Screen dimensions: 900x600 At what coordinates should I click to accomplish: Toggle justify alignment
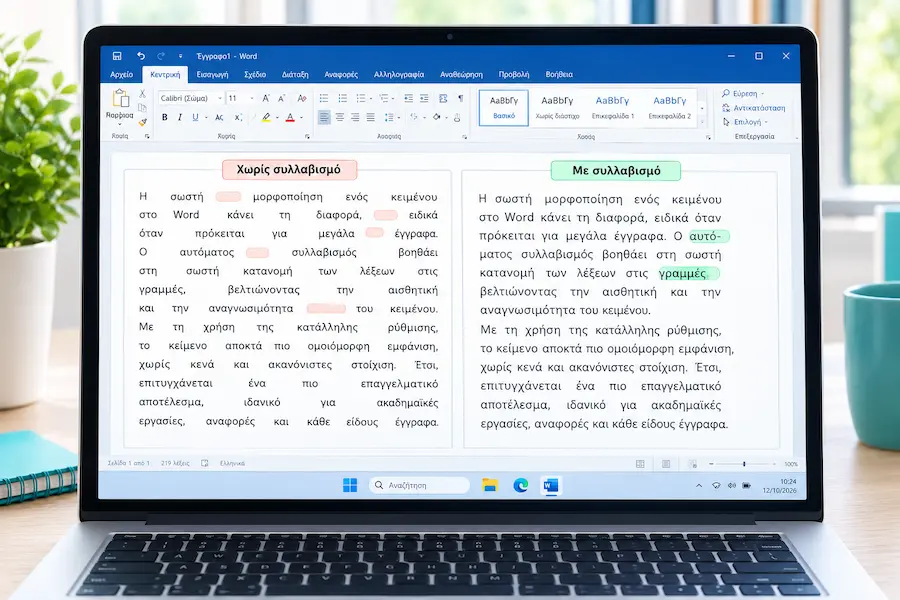(371, 117)
